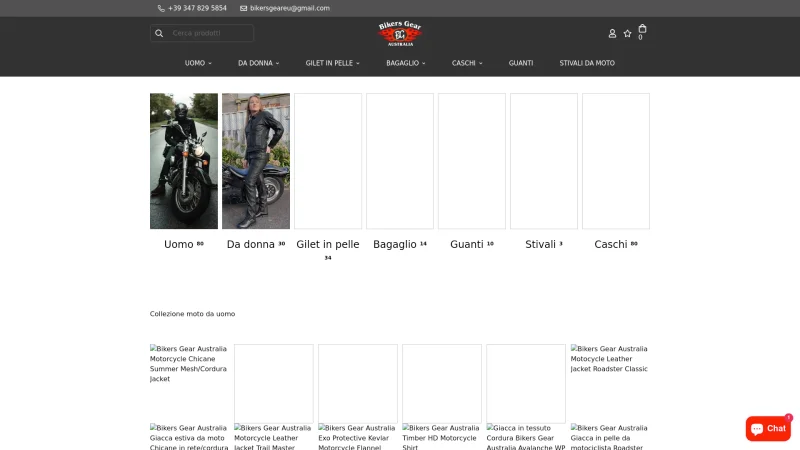Screen dimensions: 800x450
Task: Open Giacca estiva da moto Chicane product
Action: [x=189, y=437]
